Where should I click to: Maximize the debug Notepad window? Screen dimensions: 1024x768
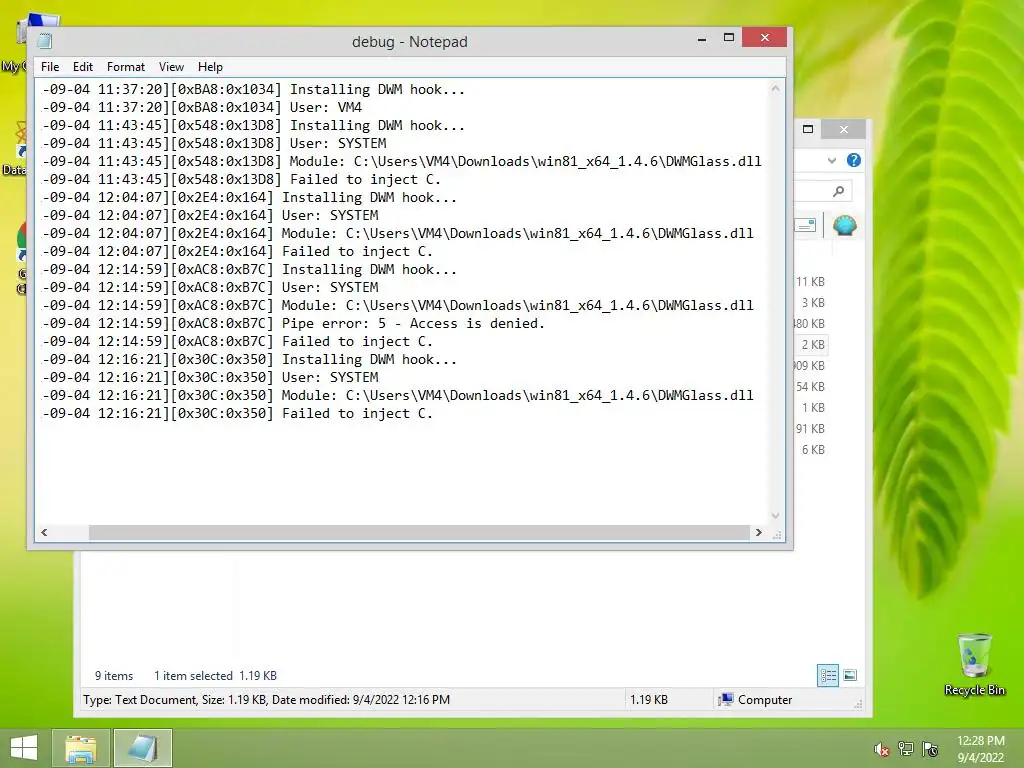click(729, 38)
